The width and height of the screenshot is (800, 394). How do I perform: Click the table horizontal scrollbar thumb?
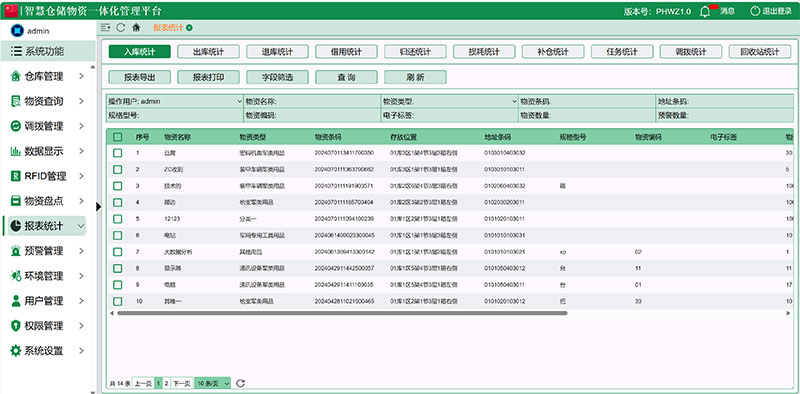[342, 313]
